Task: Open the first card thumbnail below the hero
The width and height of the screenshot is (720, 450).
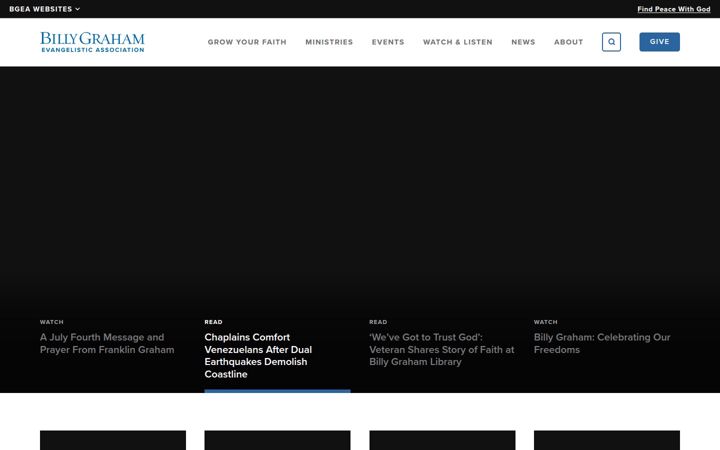Action: [113, 440]
